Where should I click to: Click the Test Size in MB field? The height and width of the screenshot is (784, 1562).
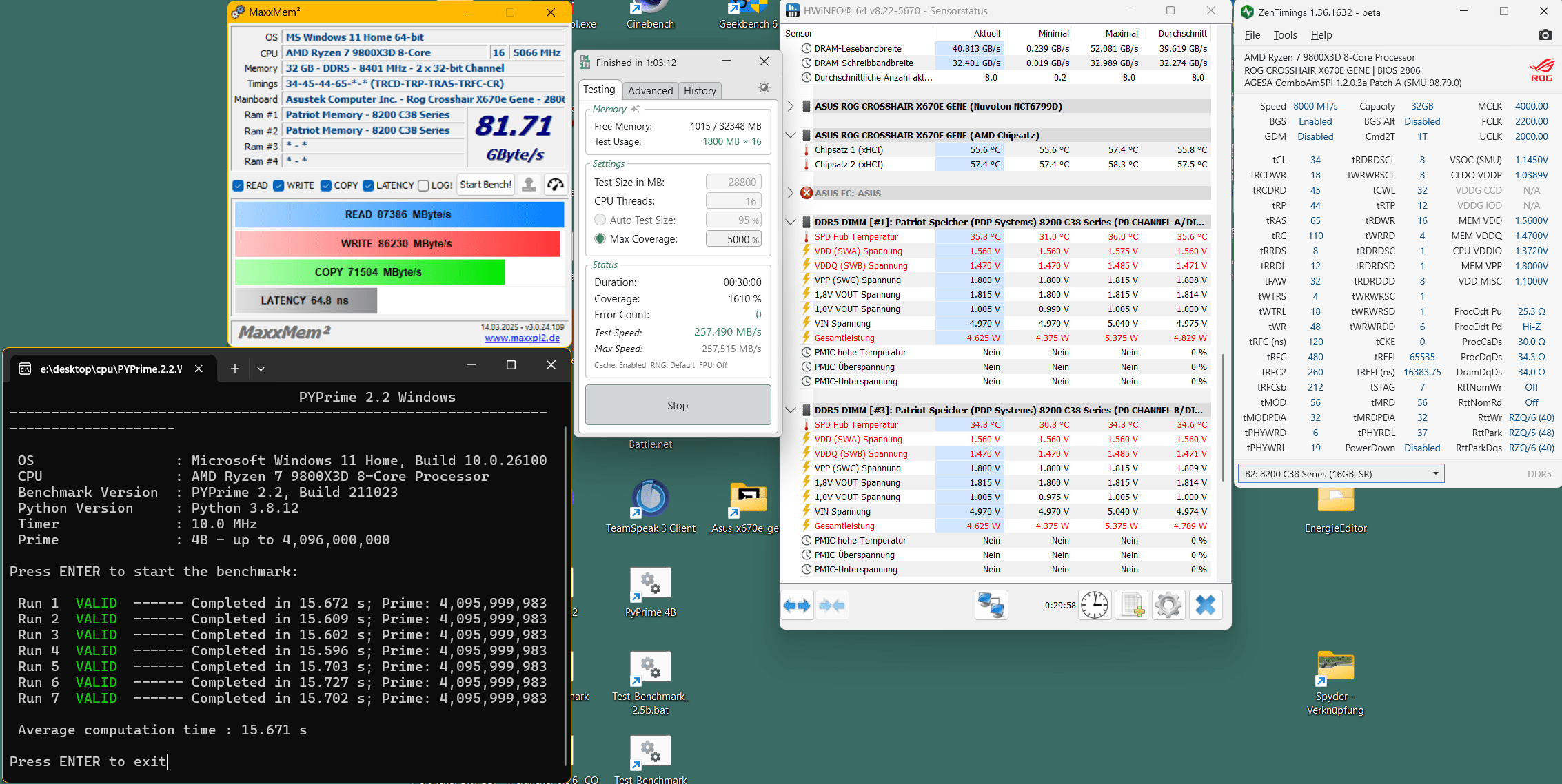pyautogui.click(x=733, y=182)
